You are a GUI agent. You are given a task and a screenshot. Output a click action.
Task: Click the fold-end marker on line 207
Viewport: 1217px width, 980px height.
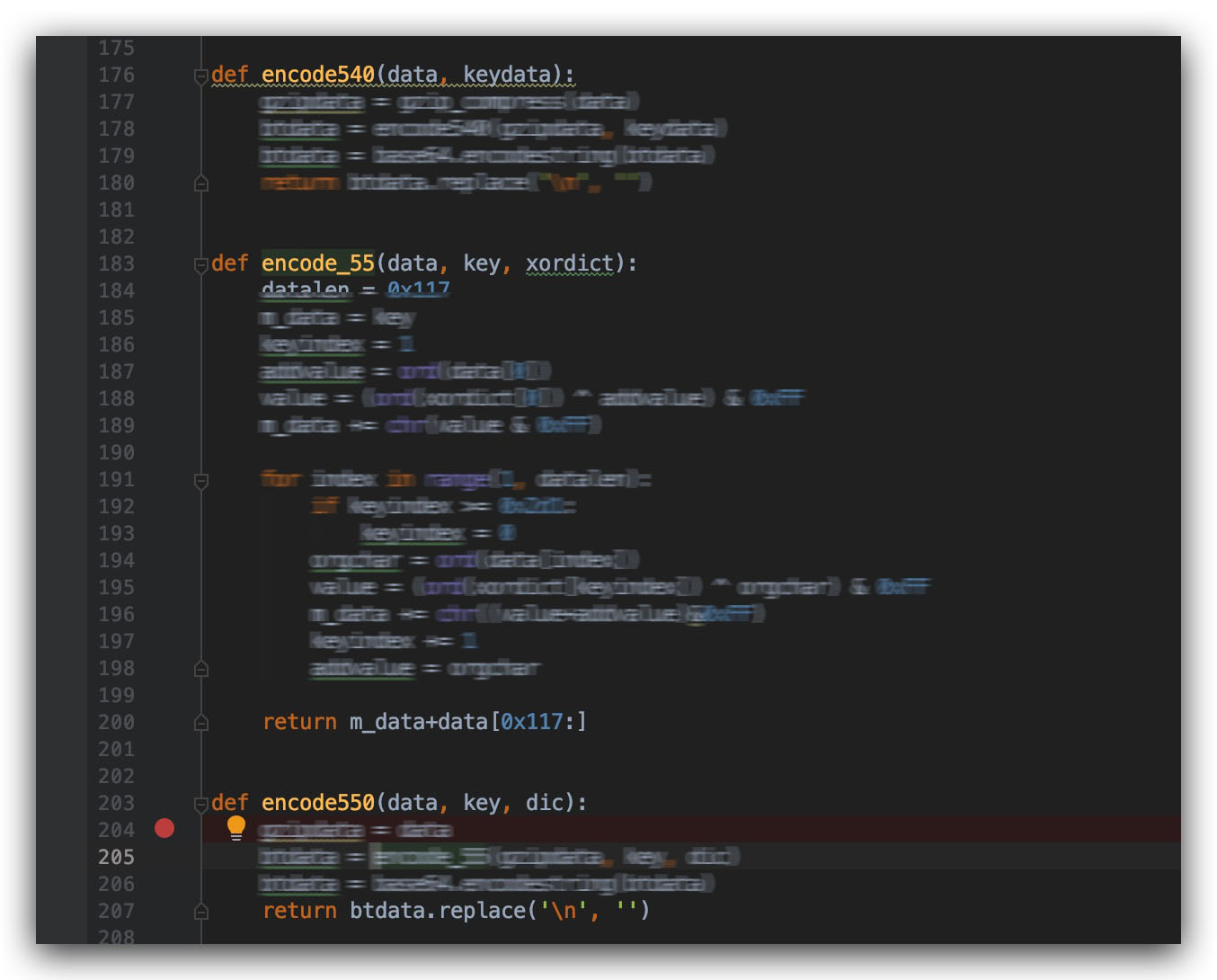pos(201,912)
